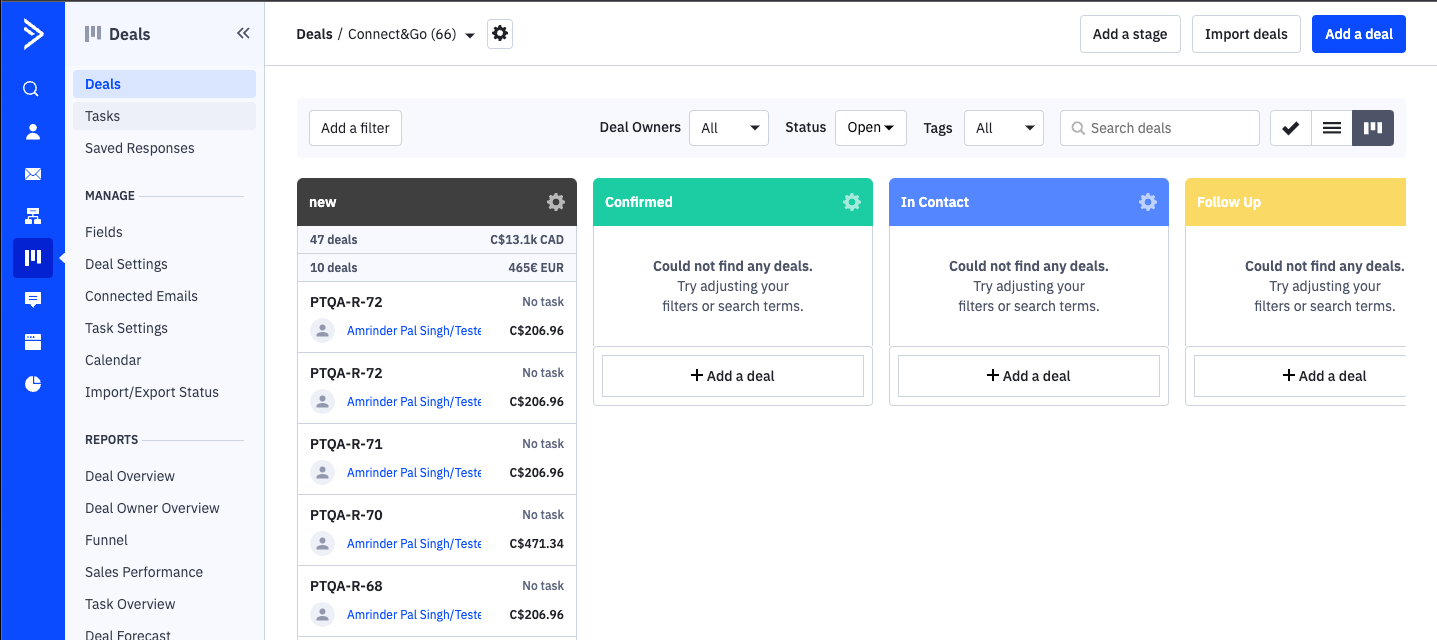Image resolution: width=1437 pixels, height=640 pixels.
Task: Click the search icon in left navigation bar
Action: [x=32, y=89]
